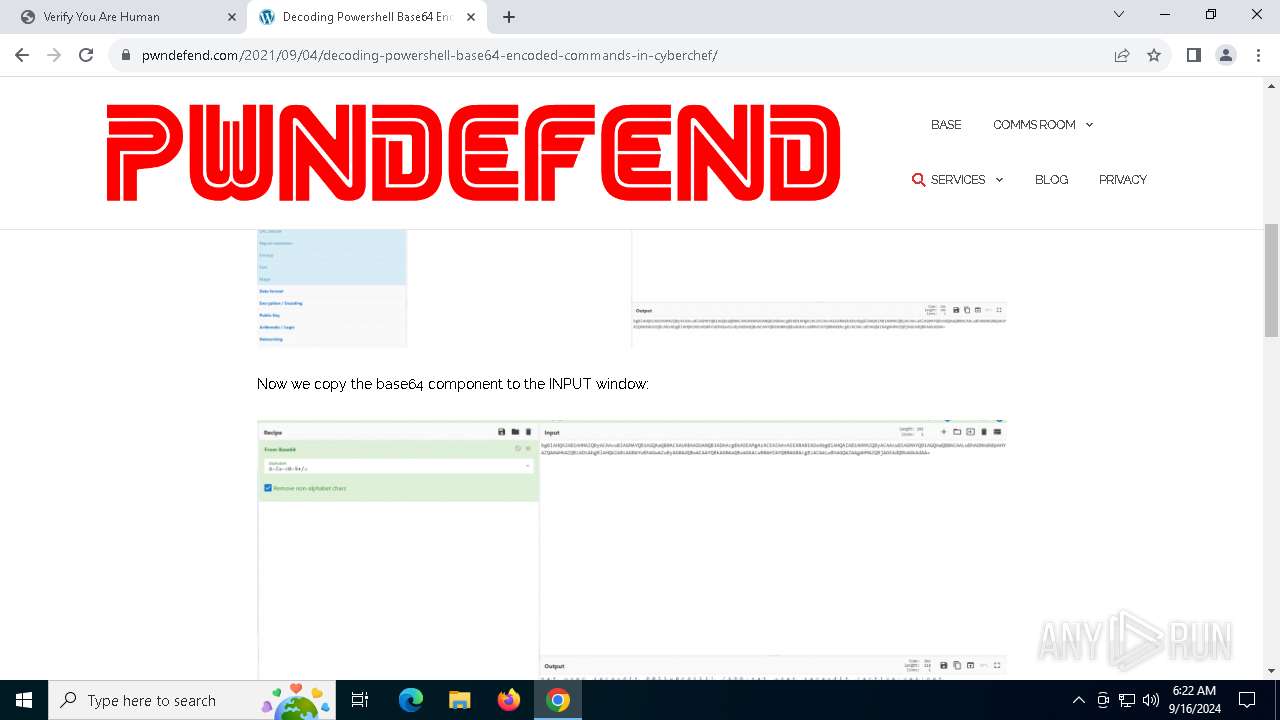This screenshot has height=720, width=1280.
Task: Open the tab search dropdown
Action: [1119, 15]
